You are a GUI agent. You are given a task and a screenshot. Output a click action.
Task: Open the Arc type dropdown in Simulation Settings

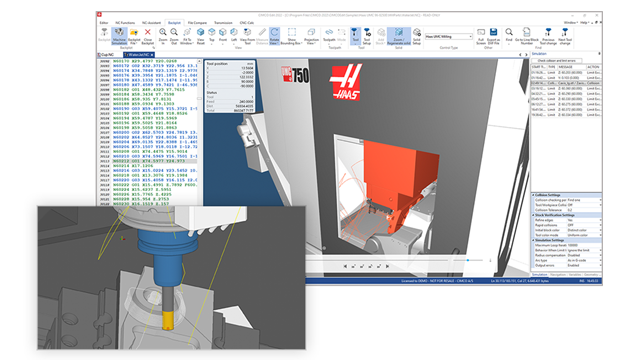[x=584, y=260]
